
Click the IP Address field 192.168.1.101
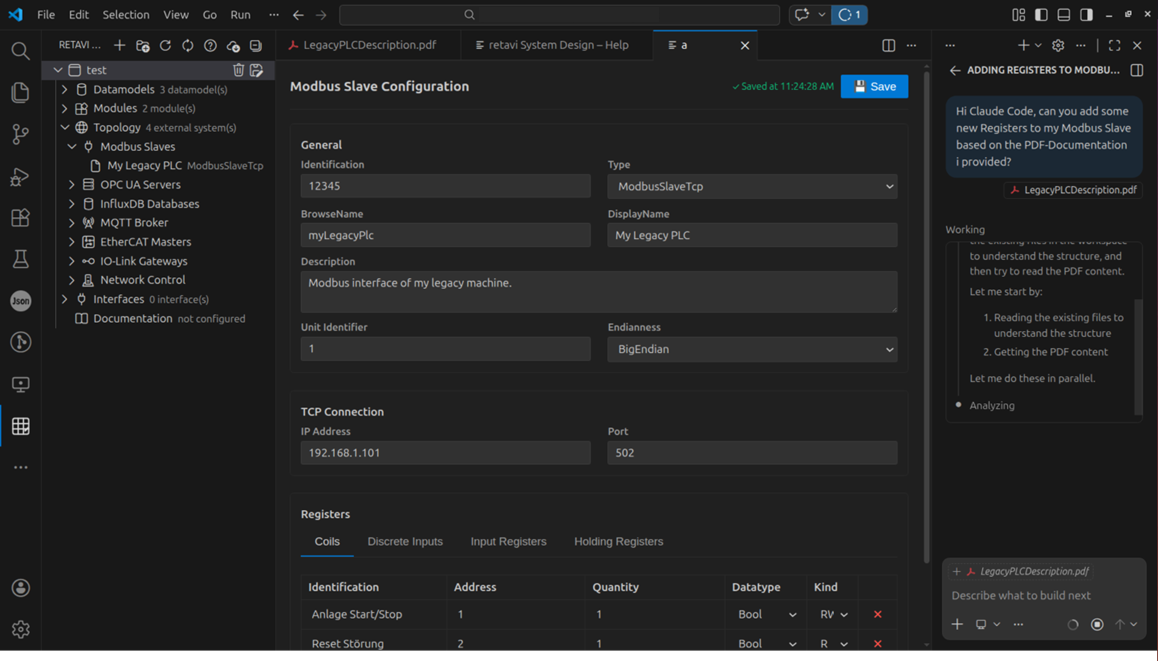445,453
